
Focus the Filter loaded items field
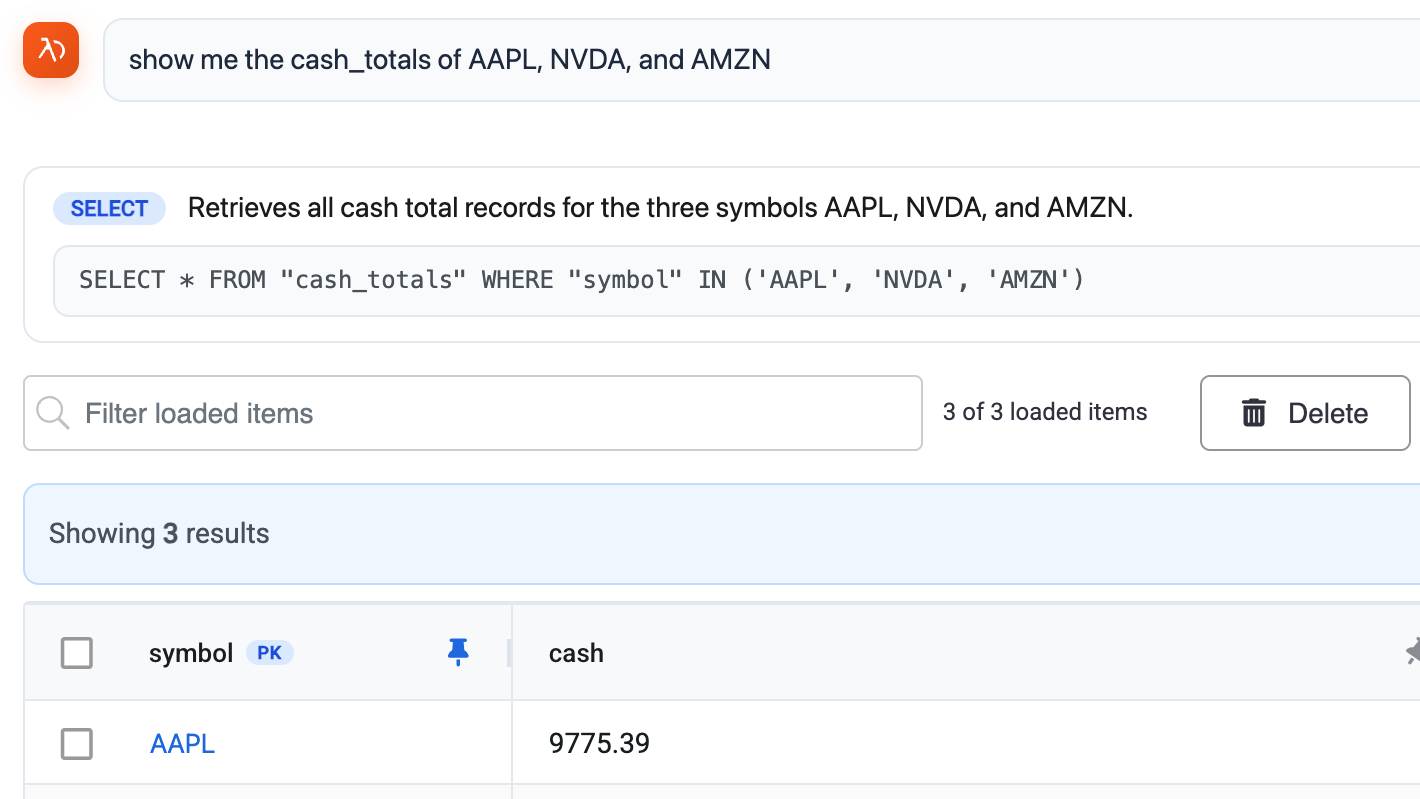click(473, 413)
